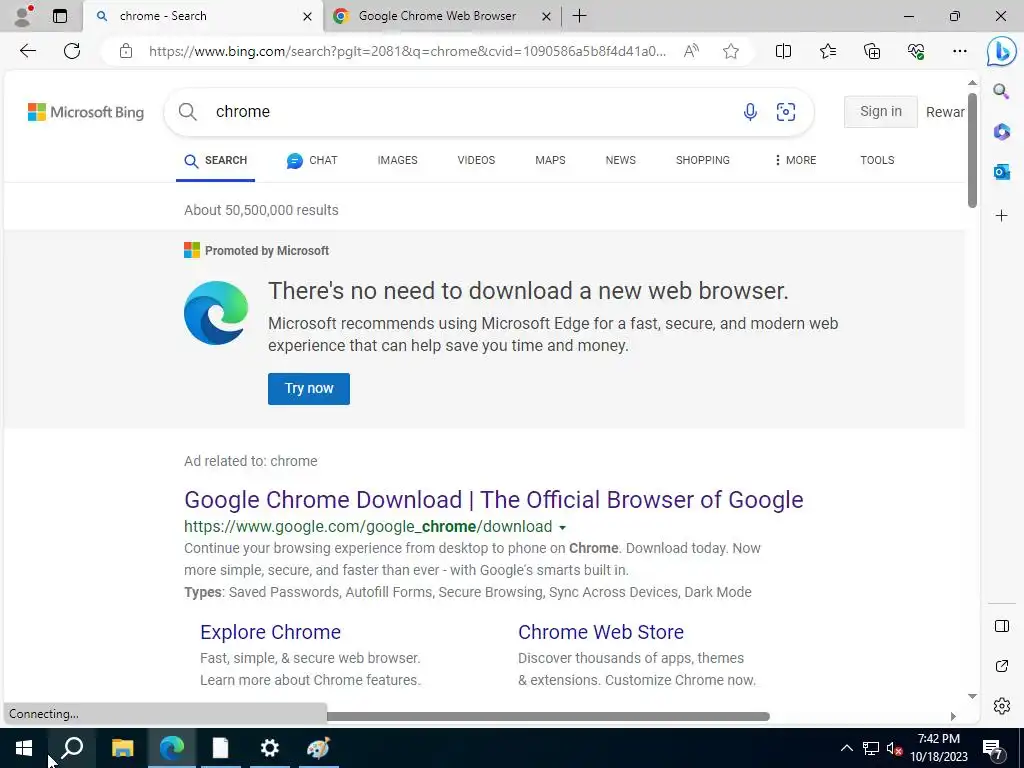Open the network tray icon
This screenshot has height=768, width=1024.
(x=871, y=748)
